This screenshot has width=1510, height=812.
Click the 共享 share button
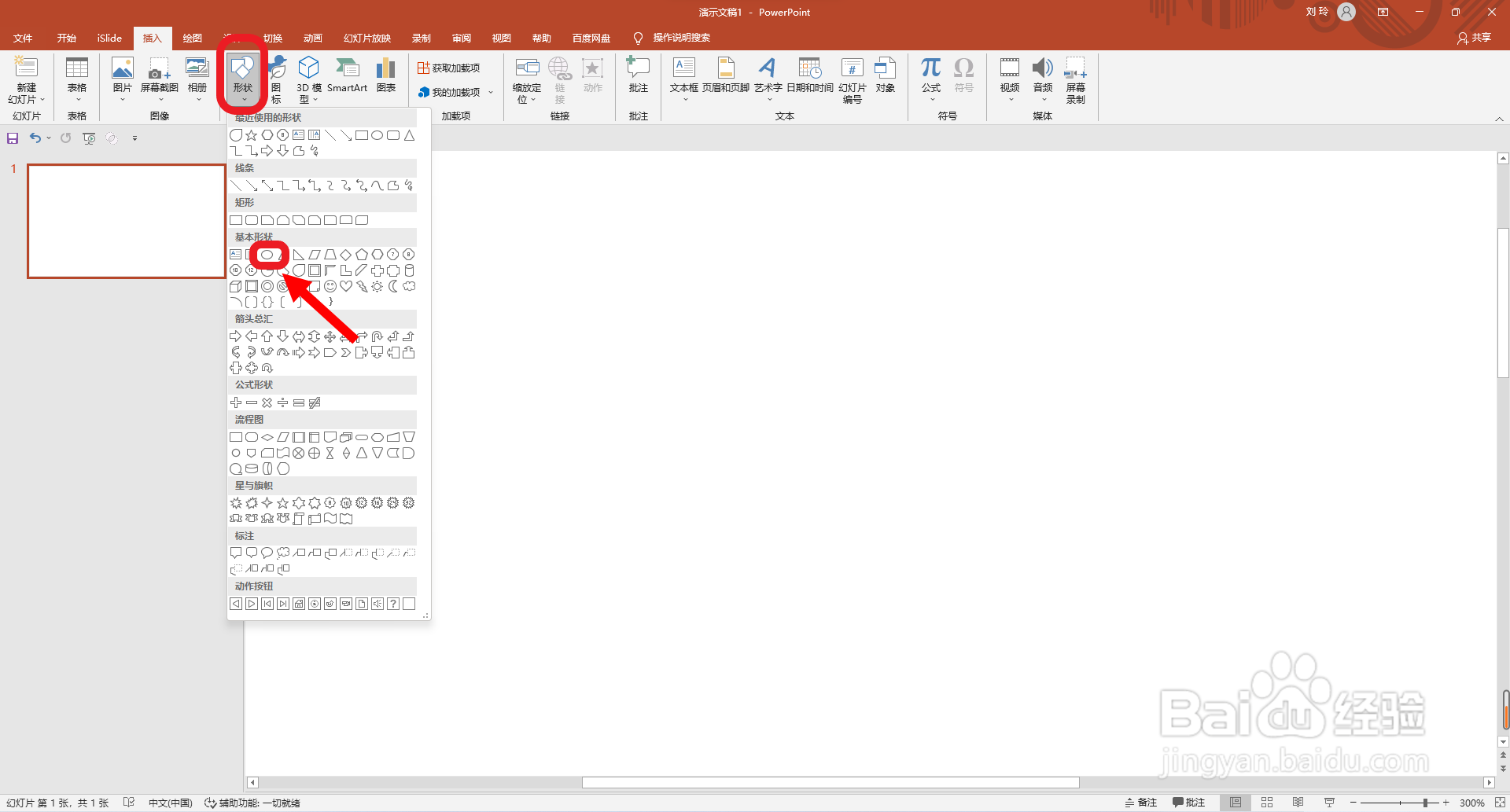tap(1475, 38)
